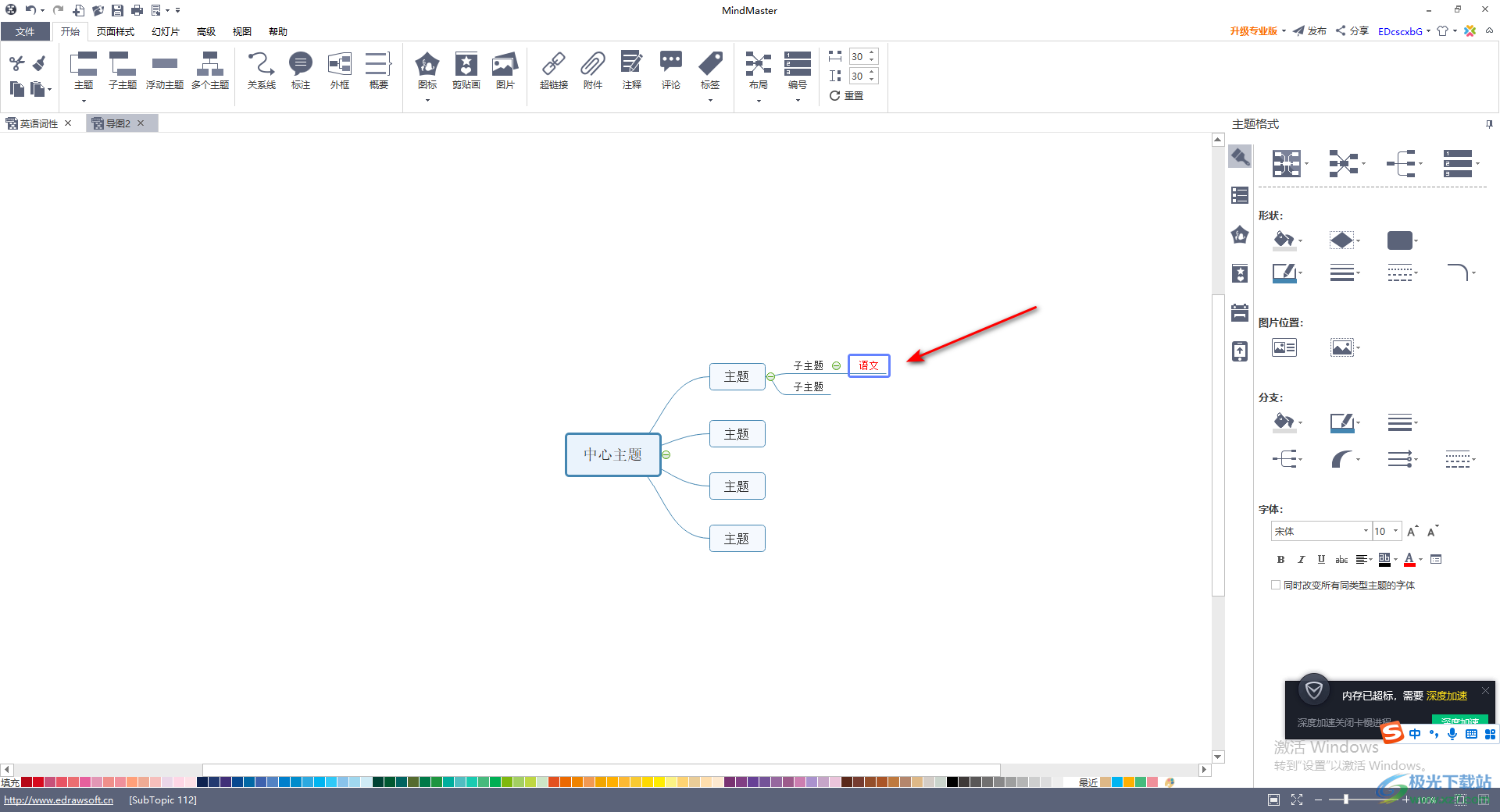Image resolution: width=1500 pixels, height=812 pixels.
Task: Click the 分享 share button
Action: click(1352, 31)
